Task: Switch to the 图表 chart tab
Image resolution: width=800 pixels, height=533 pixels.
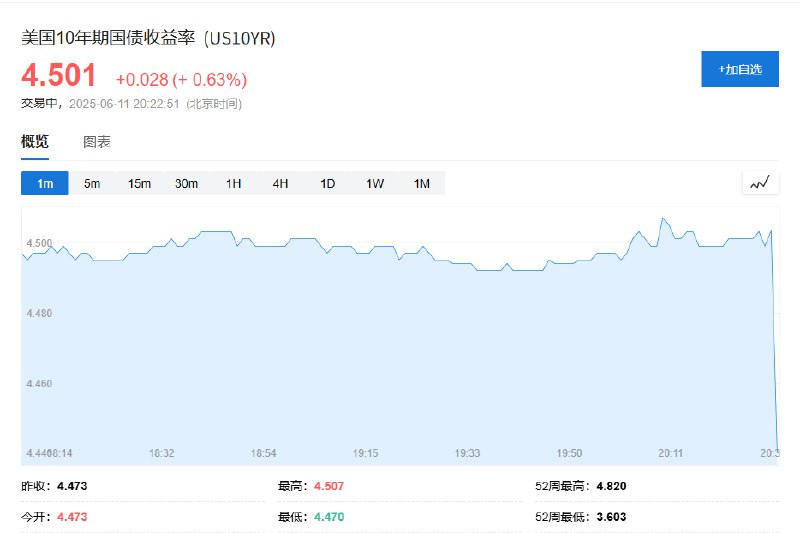Action: point(97,141)
